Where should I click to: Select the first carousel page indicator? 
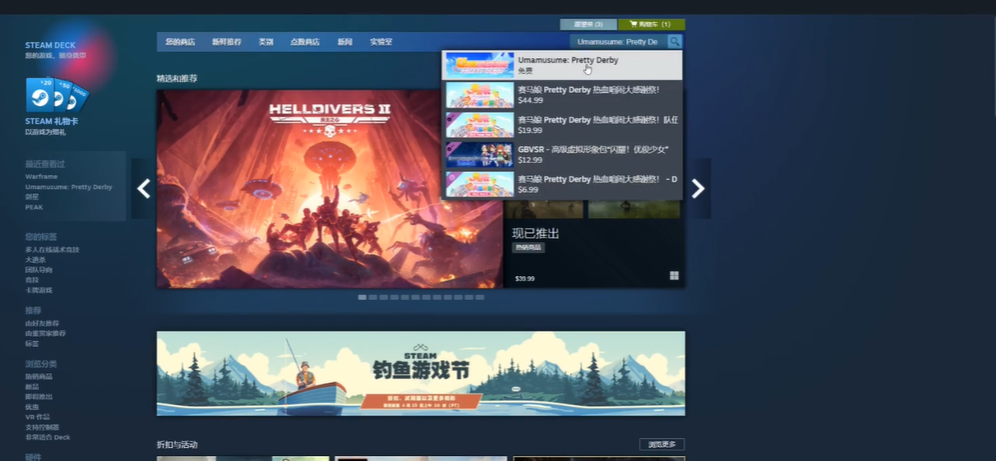click(362, 297)
